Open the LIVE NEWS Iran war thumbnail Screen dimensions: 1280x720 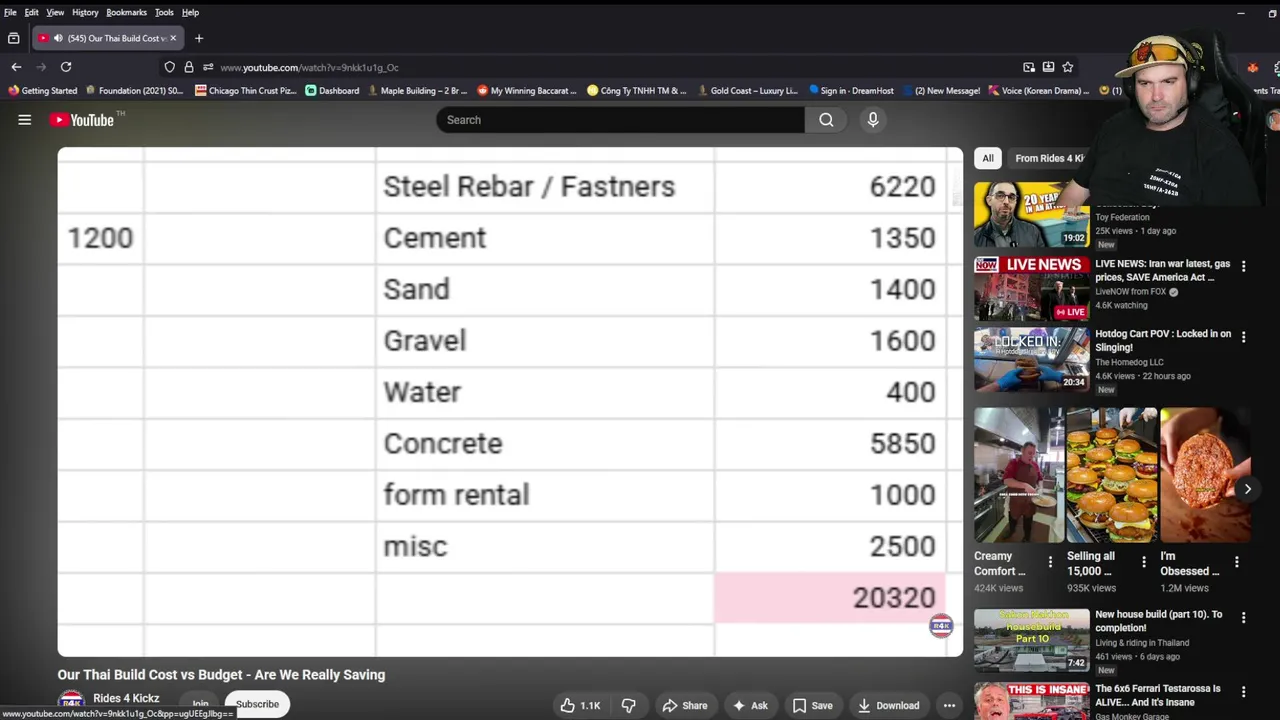pyautogui.click(x=1032, y=288)
